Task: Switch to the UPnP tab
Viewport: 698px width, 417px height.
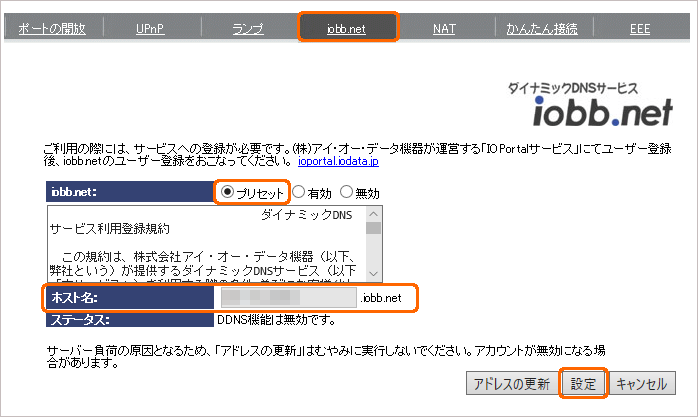Action: click(150, 29)
